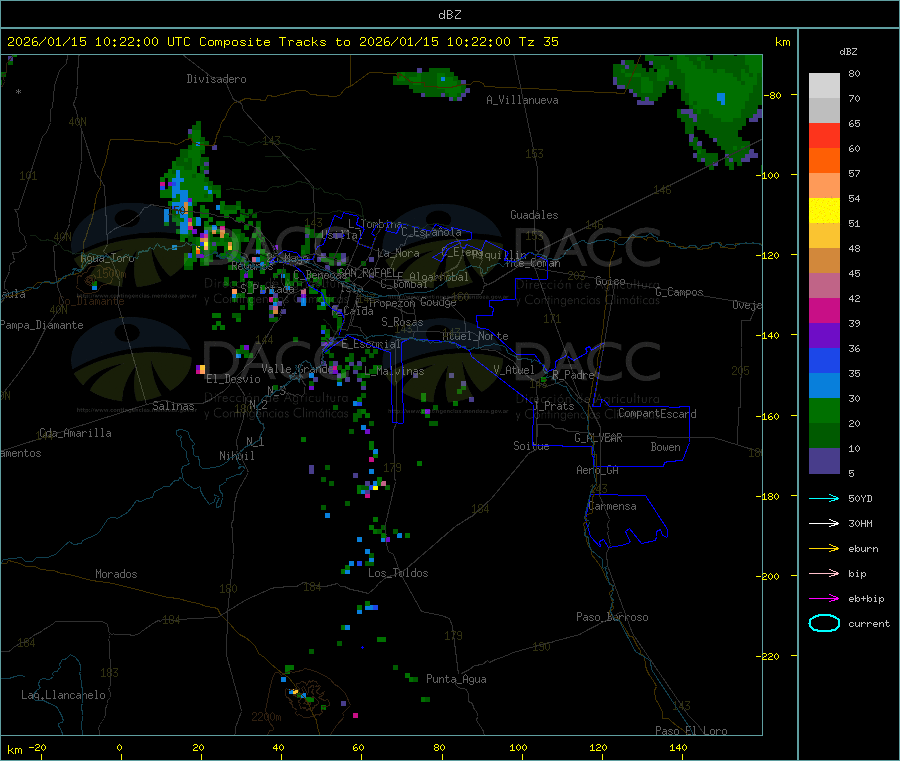900x761 pixels.
Task: Click the cyan ellipse 'current' legend icon
Action: (824, 623)
